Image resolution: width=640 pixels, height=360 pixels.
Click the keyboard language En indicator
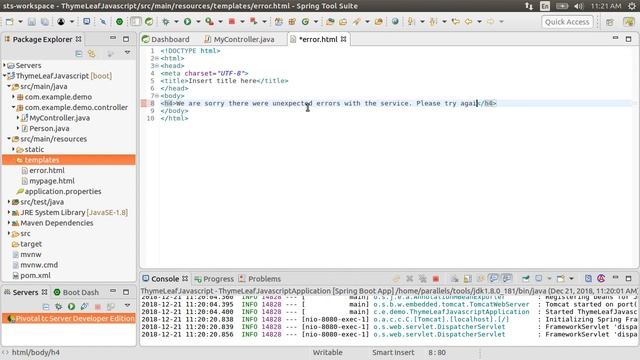tap(544, 6)
